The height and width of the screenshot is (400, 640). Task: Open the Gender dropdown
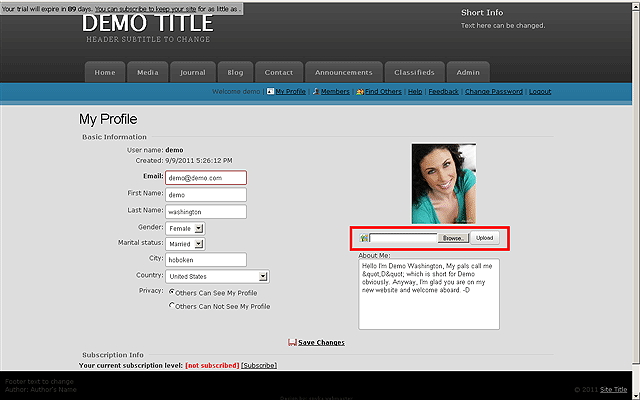point(198,228)
